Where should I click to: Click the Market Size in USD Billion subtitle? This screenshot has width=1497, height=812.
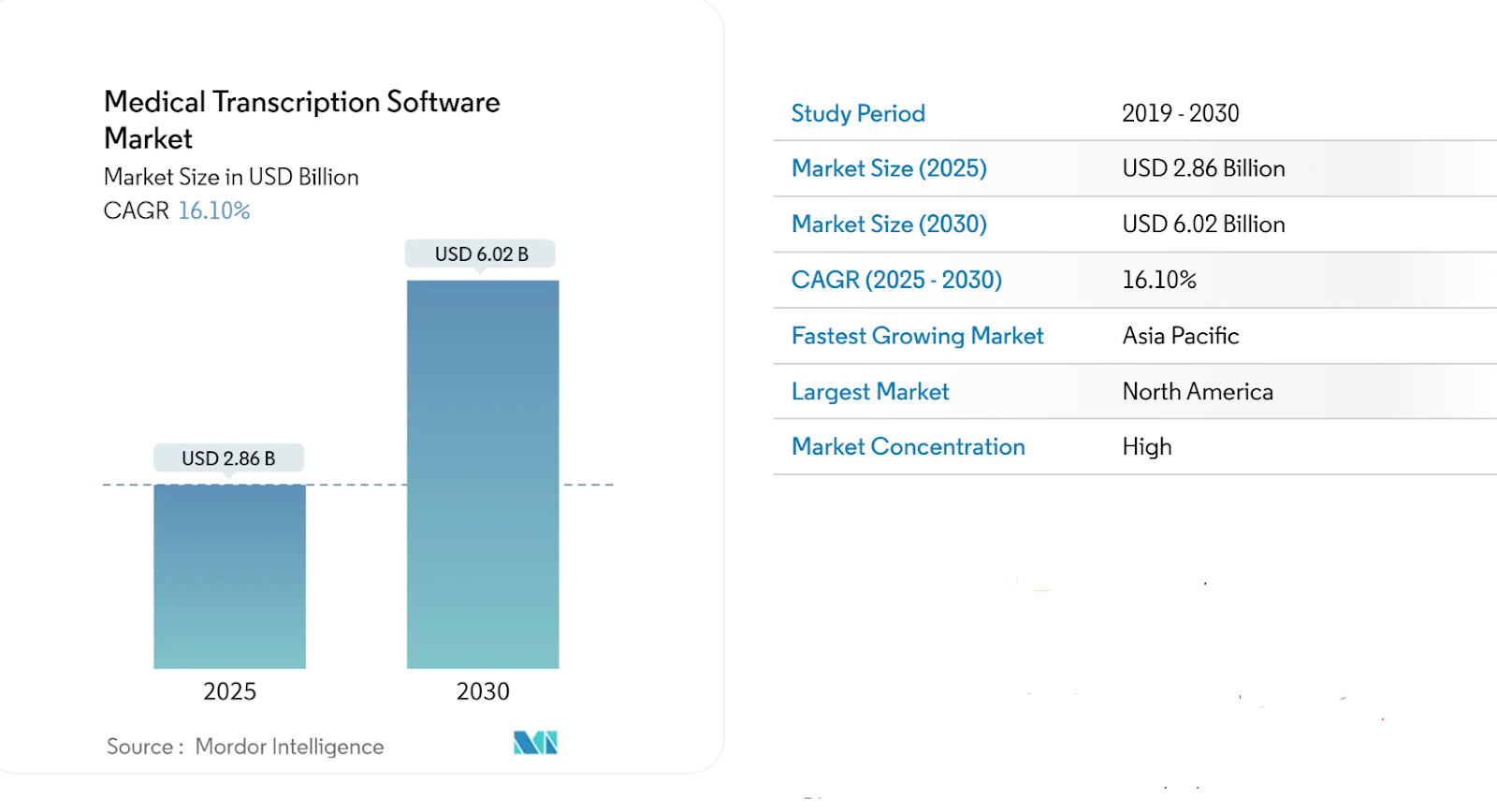tap(231, 177)
